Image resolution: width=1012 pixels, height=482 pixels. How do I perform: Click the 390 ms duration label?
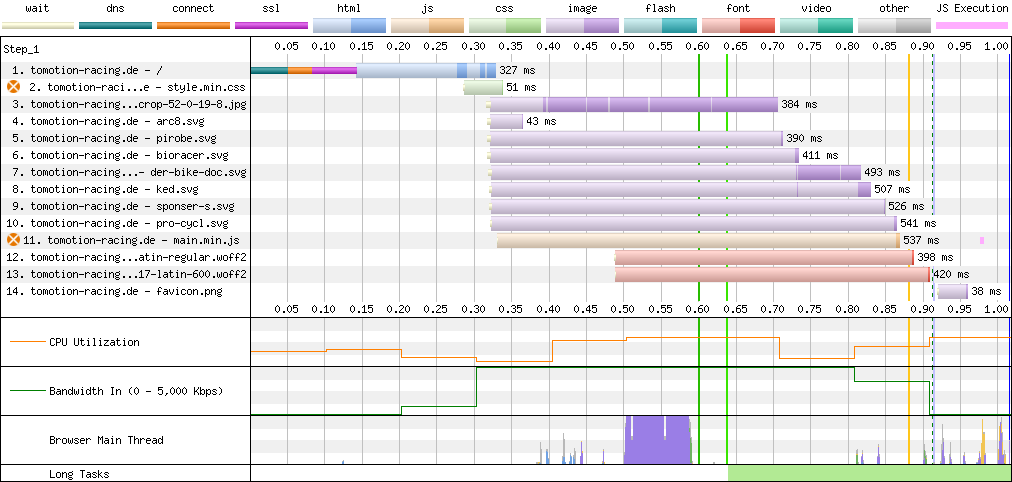[804, 138]
